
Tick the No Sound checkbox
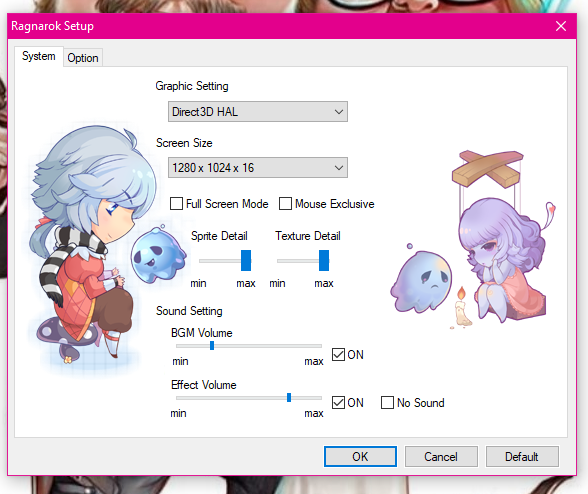387,402
